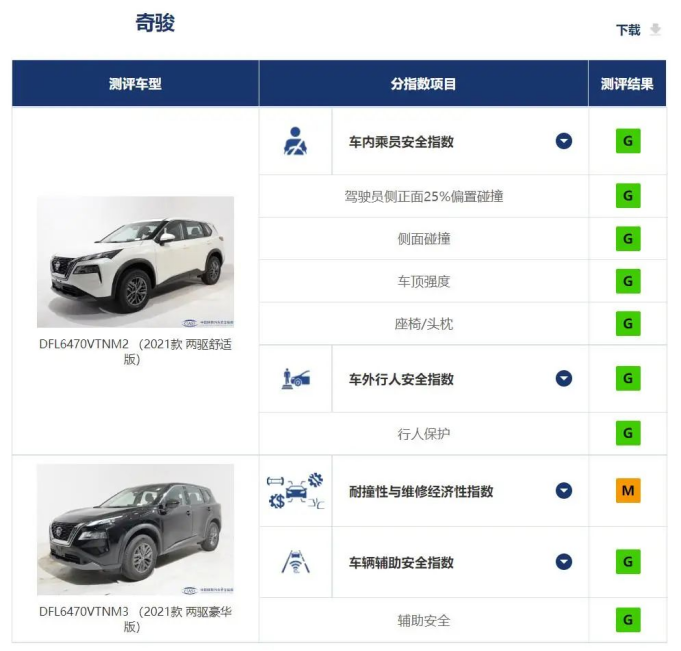Open the black Nissan X-Trail photo
Viewport: 681px width, 651px height.
tap(136, 529)
